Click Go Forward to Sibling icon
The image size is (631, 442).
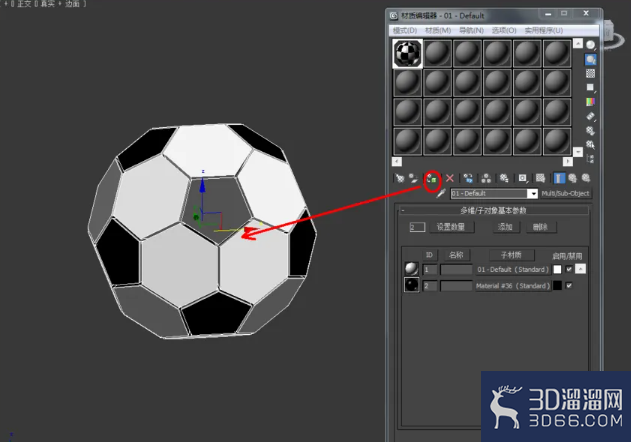pos(586,178)
